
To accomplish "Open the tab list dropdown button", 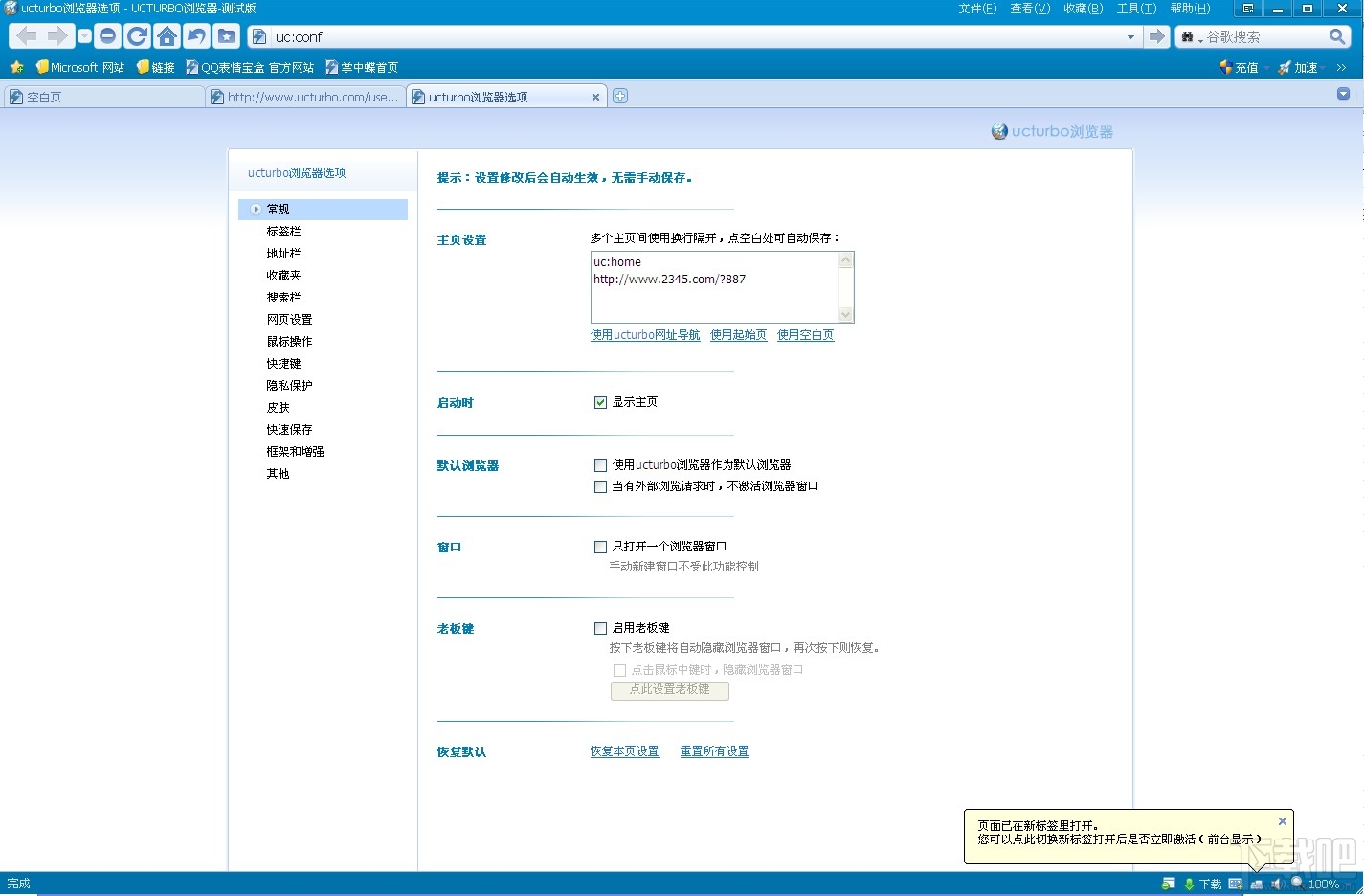I will (1343, 94).
